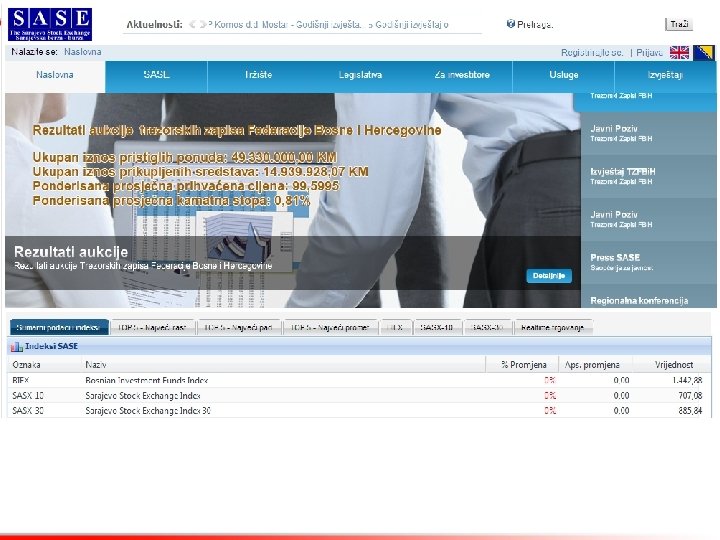Select the TOP 5 - Najveći rast tab
The width and height of the screenshot is (720, 540).
[x=152, y=327]
